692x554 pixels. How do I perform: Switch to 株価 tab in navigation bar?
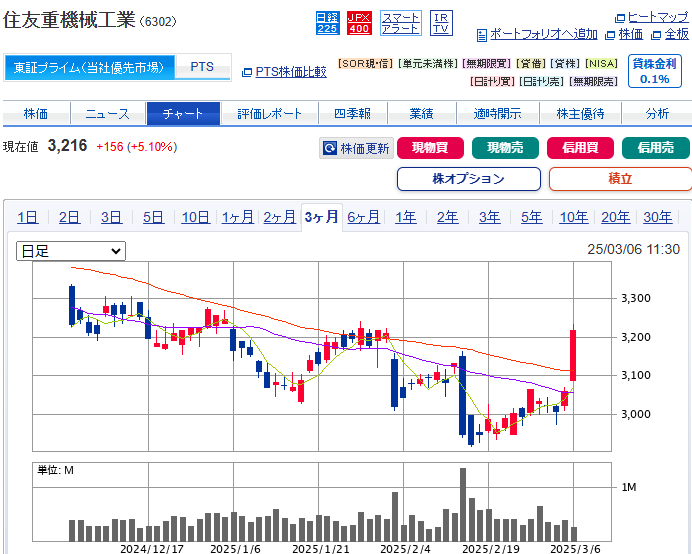pyautogui.click(x=36, y=113)
